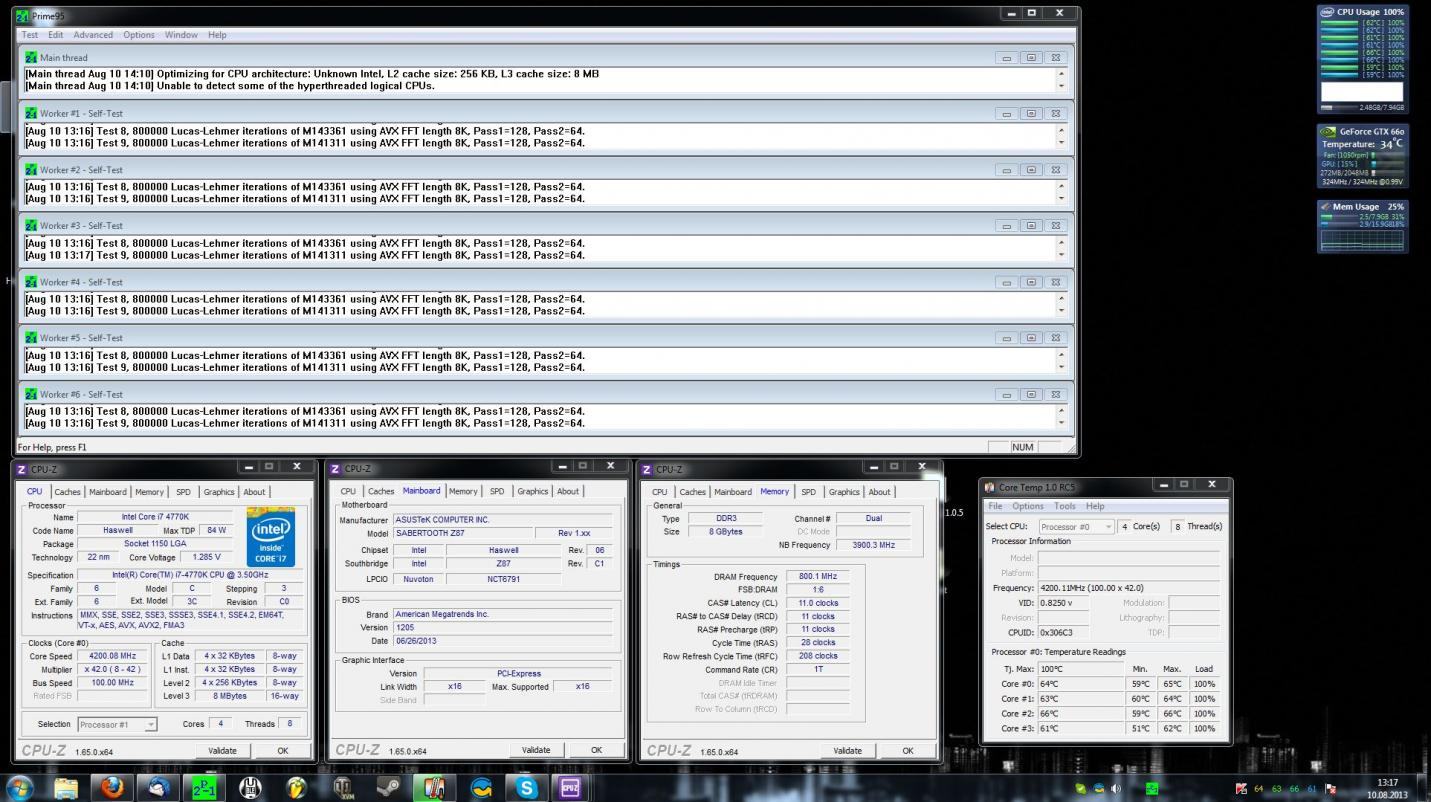This screenshot has width=1431, height=802.
Task: Click the Prime95 main window title icon
Action: pyautogui.click(x=24, y=15)
